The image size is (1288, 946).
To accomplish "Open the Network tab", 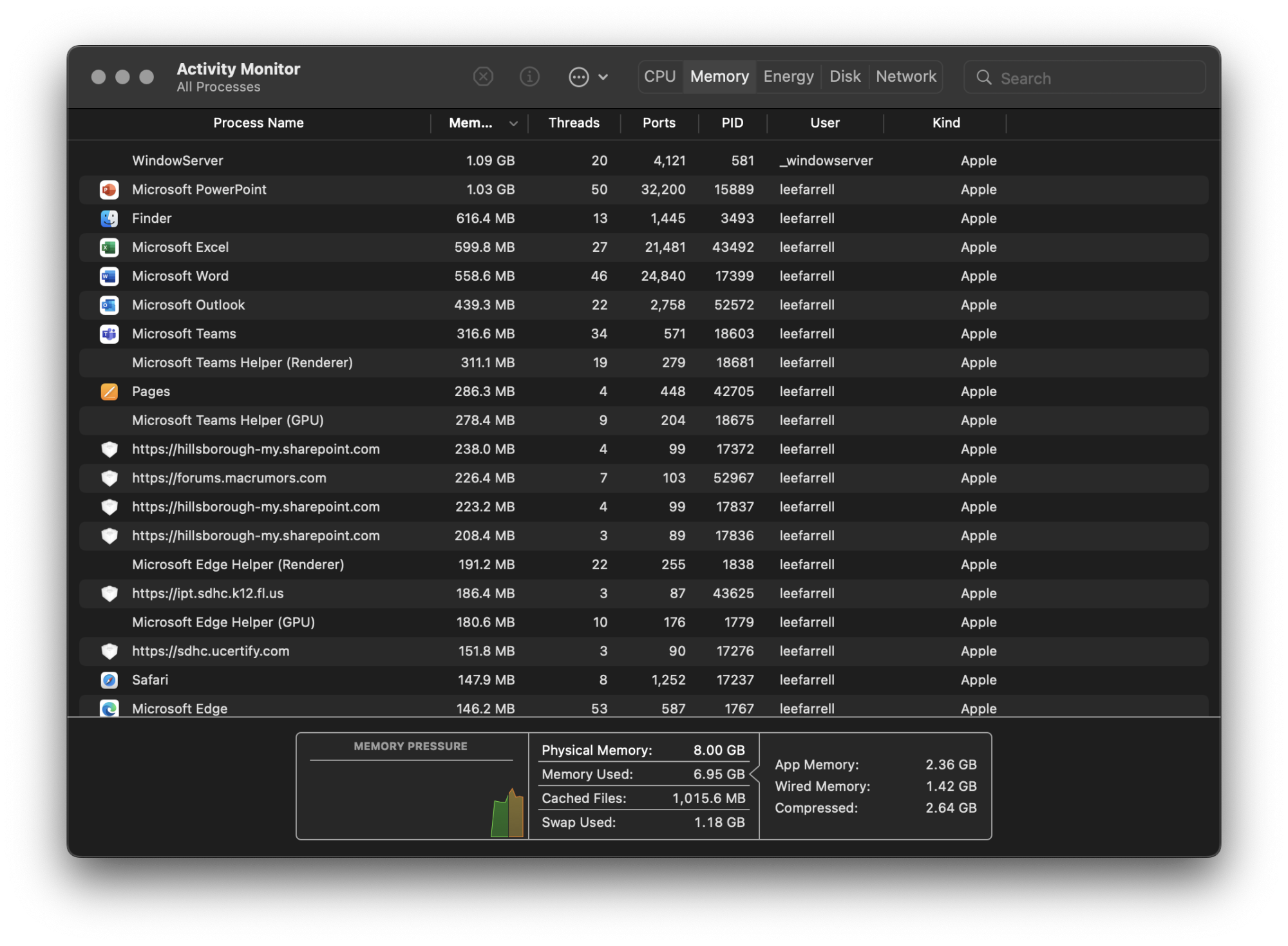I will pyautogui.click(x=905, y=77).
